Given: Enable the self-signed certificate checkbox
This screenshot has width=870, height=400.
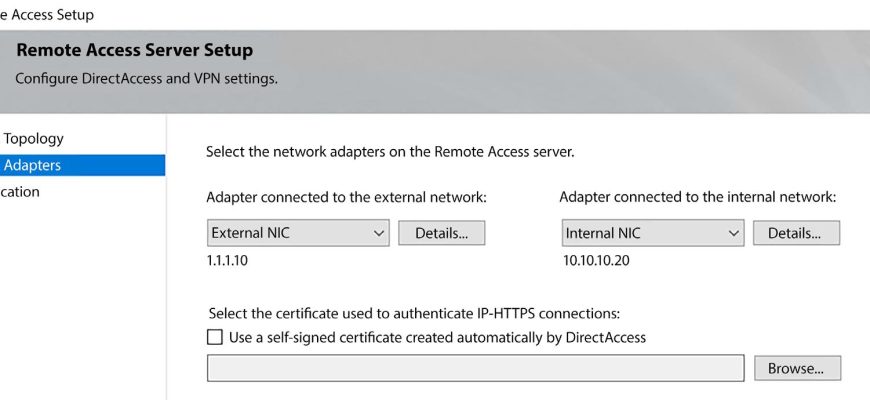Looking at the screenshot, I should [x=215, y=337].
